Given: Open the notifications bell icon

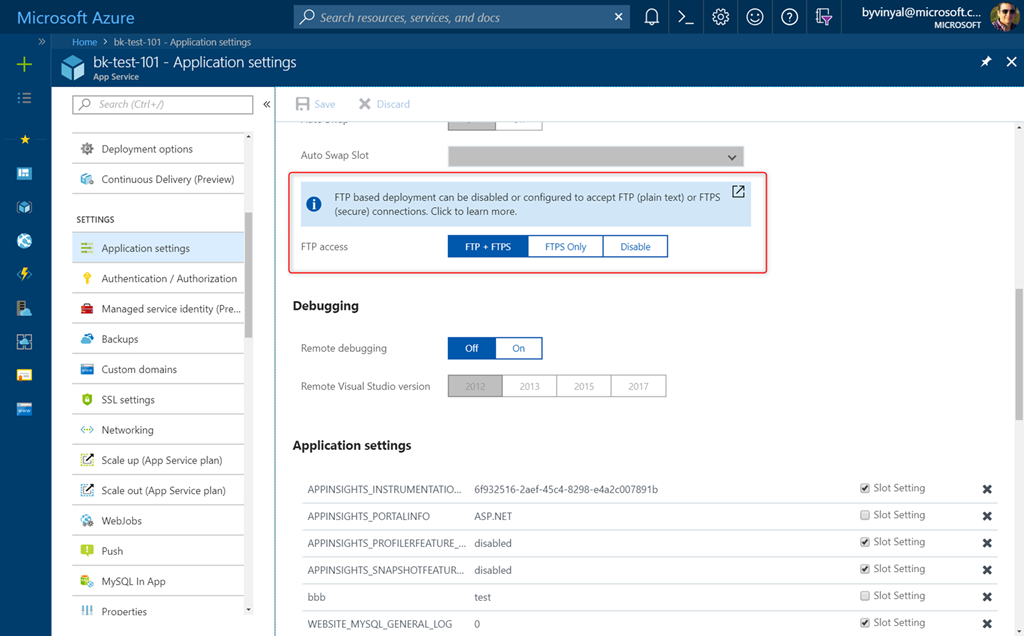Looking at the screenshot, I should 652,17.
